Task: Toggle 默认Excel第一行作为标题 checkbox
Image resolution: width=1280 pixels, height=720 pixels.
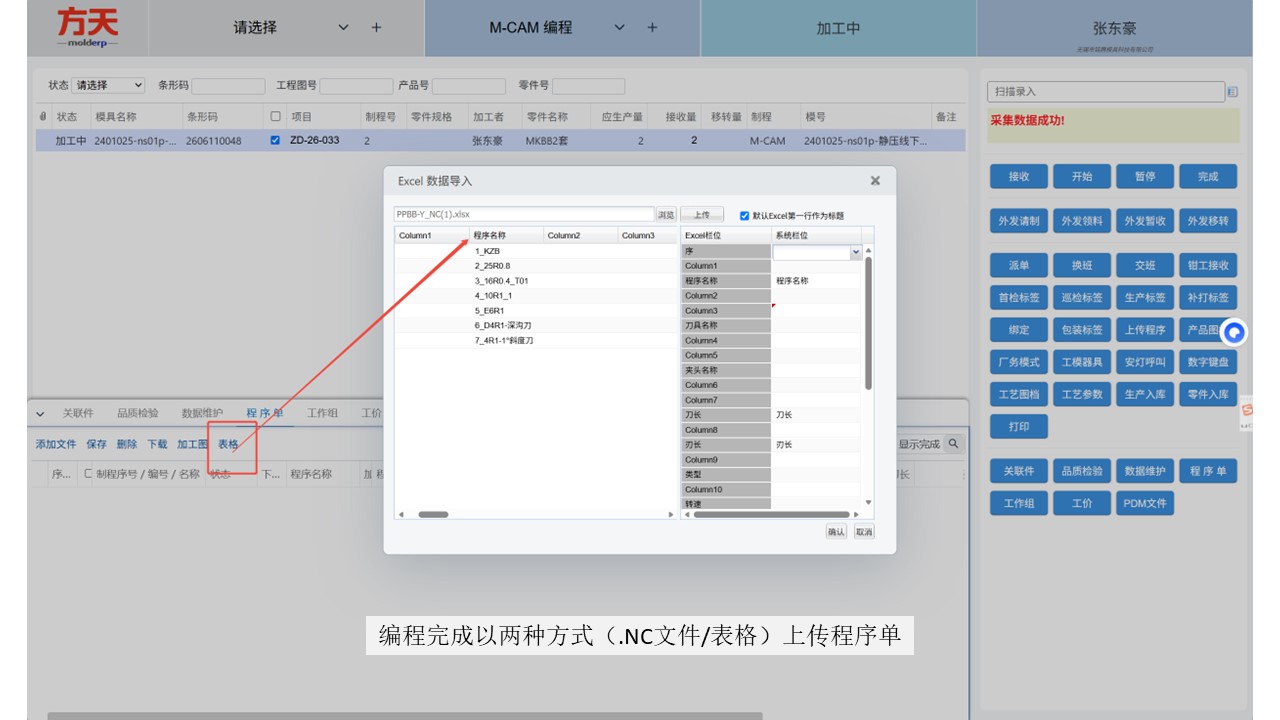Action: 744,215
